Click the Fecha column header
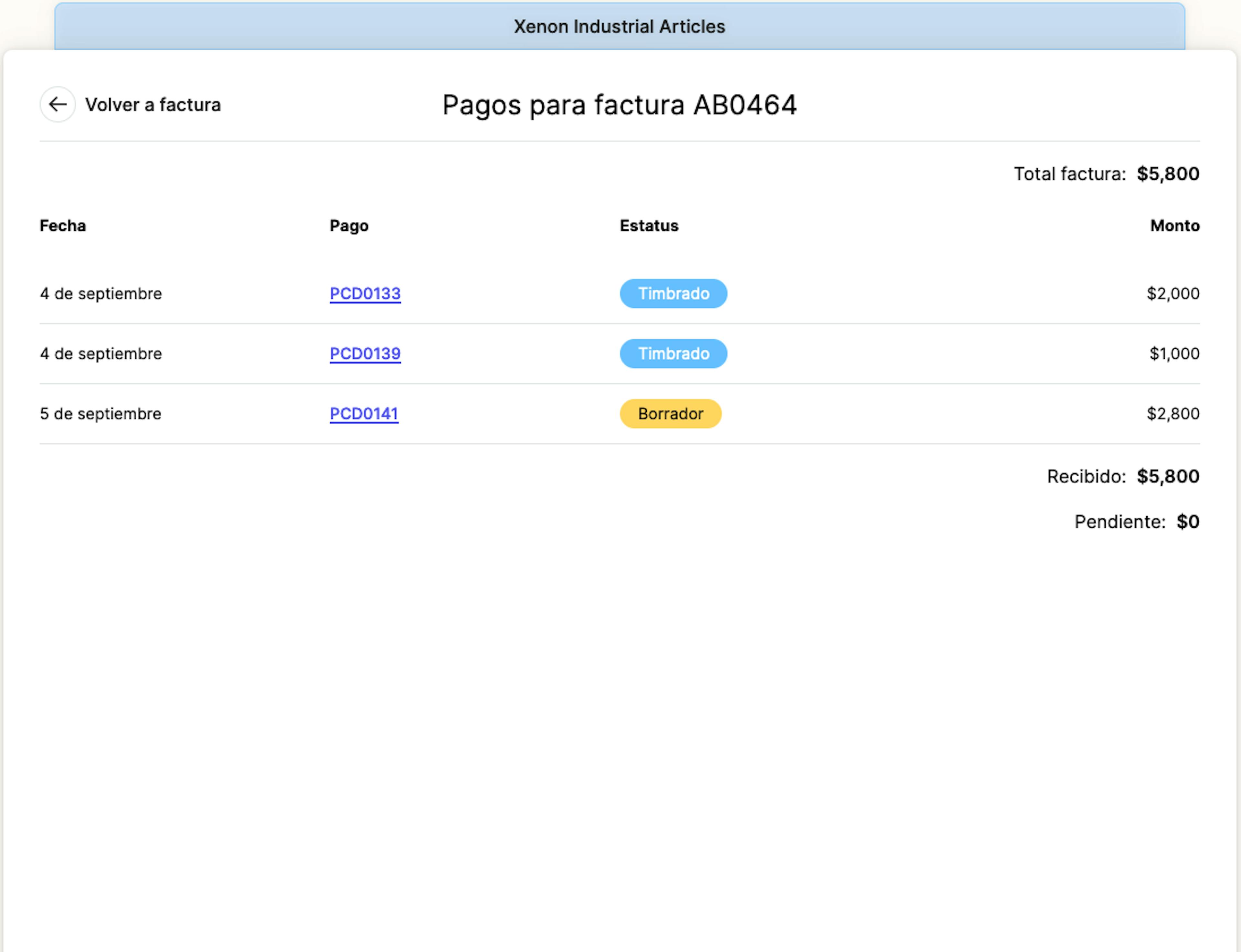 63,226
